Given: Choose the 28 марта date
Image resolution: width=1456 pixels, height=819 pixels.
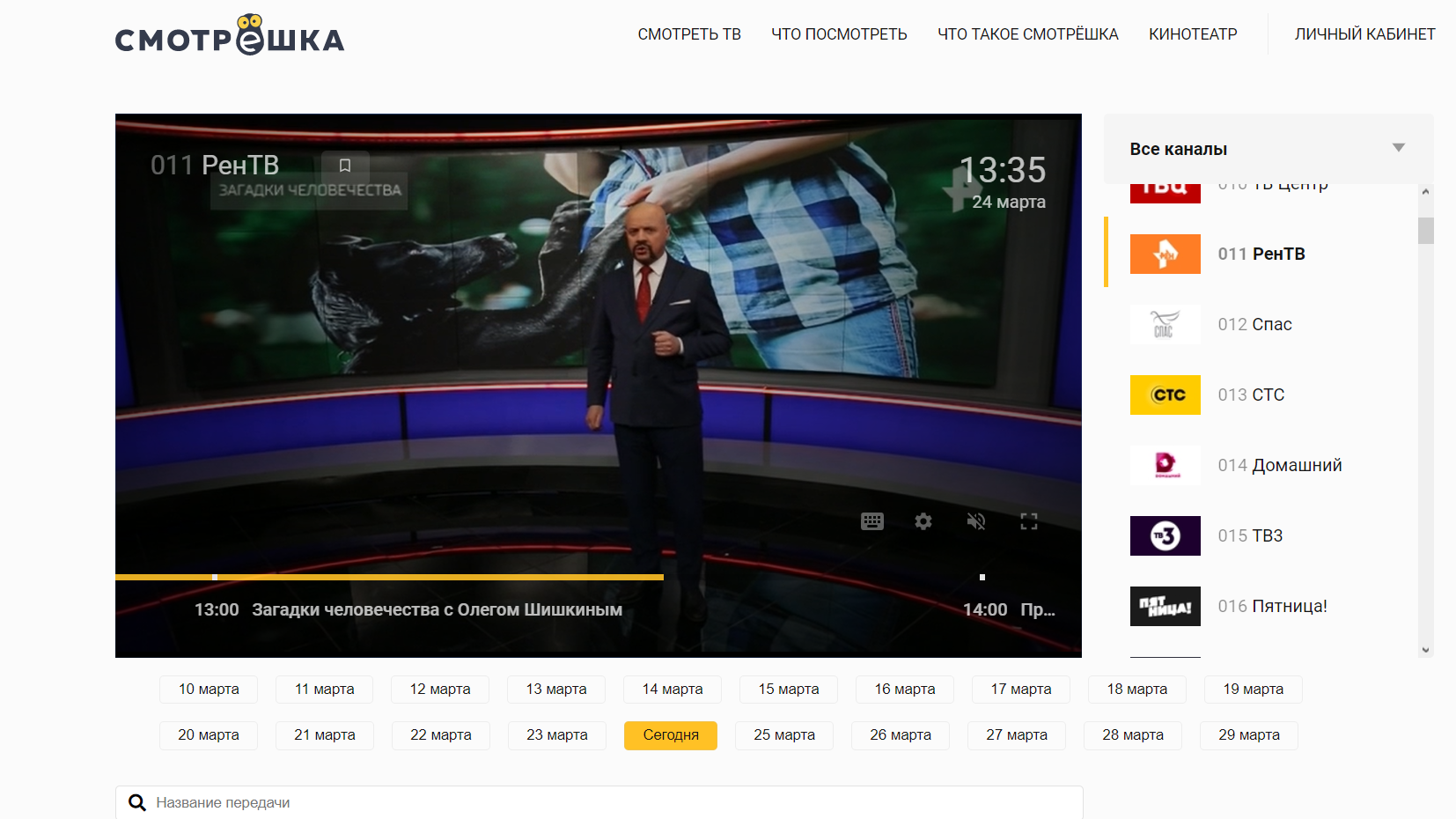Looking at the screenshot, I should [x=1133, y=735].
